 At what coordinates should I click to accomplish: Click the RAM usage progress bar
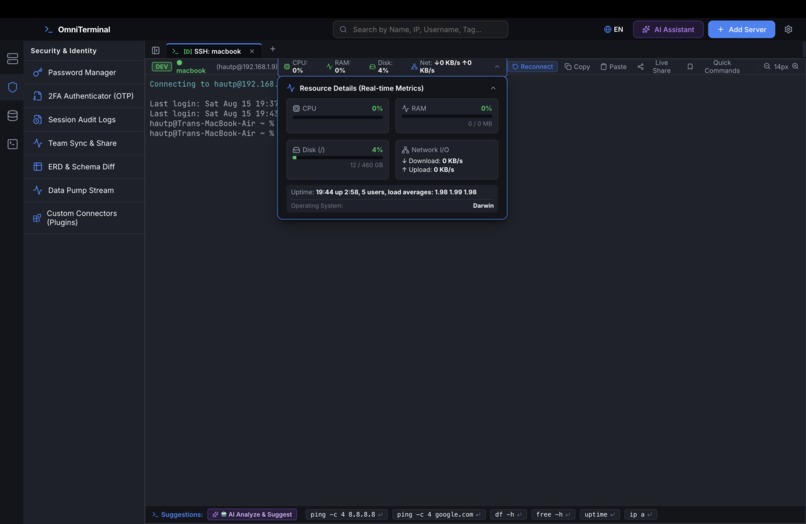[x=446, y=117]
